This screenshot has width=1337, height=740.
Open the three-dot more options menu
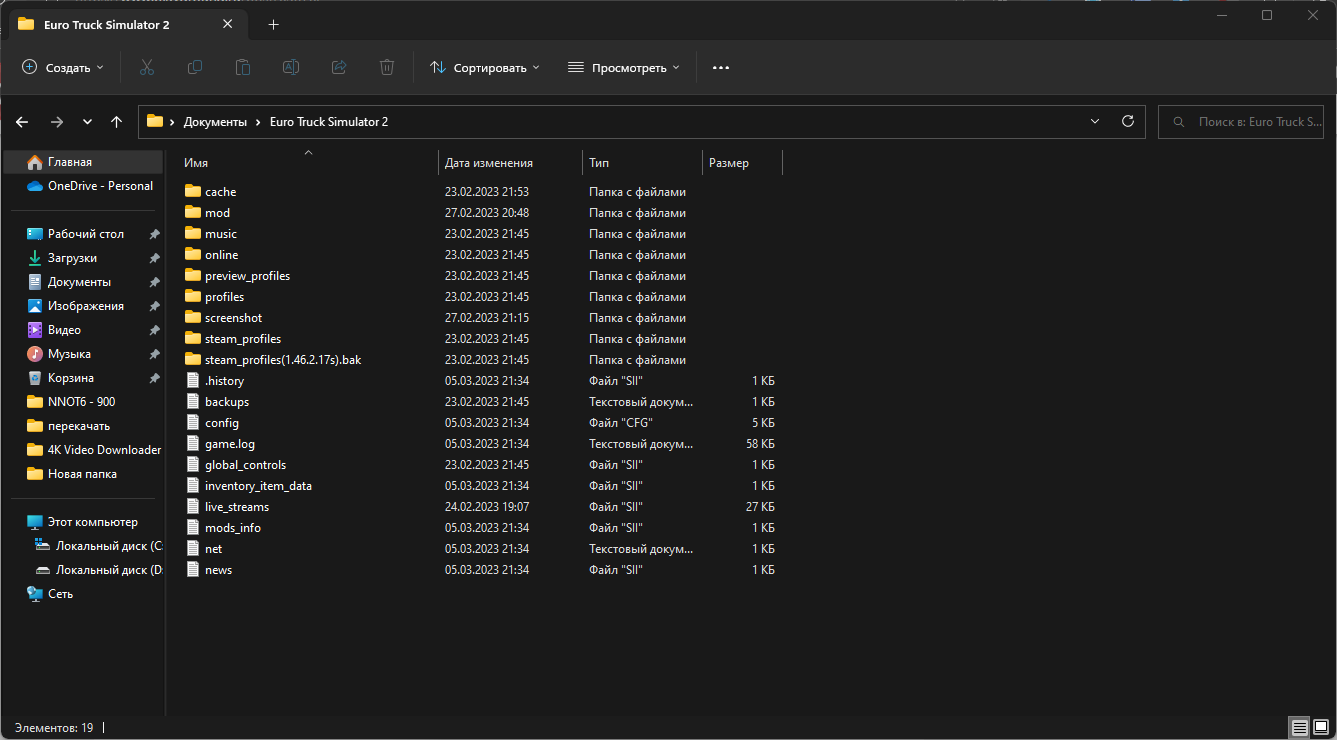tap(721, 67)
